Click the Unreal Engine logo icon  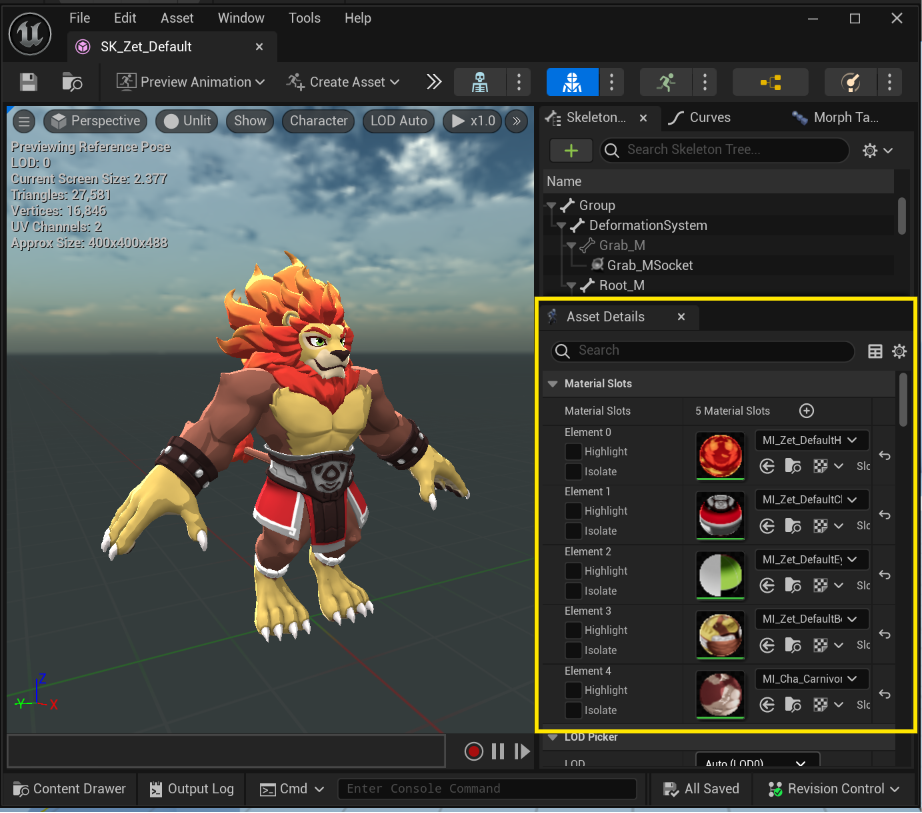(30, 34)
